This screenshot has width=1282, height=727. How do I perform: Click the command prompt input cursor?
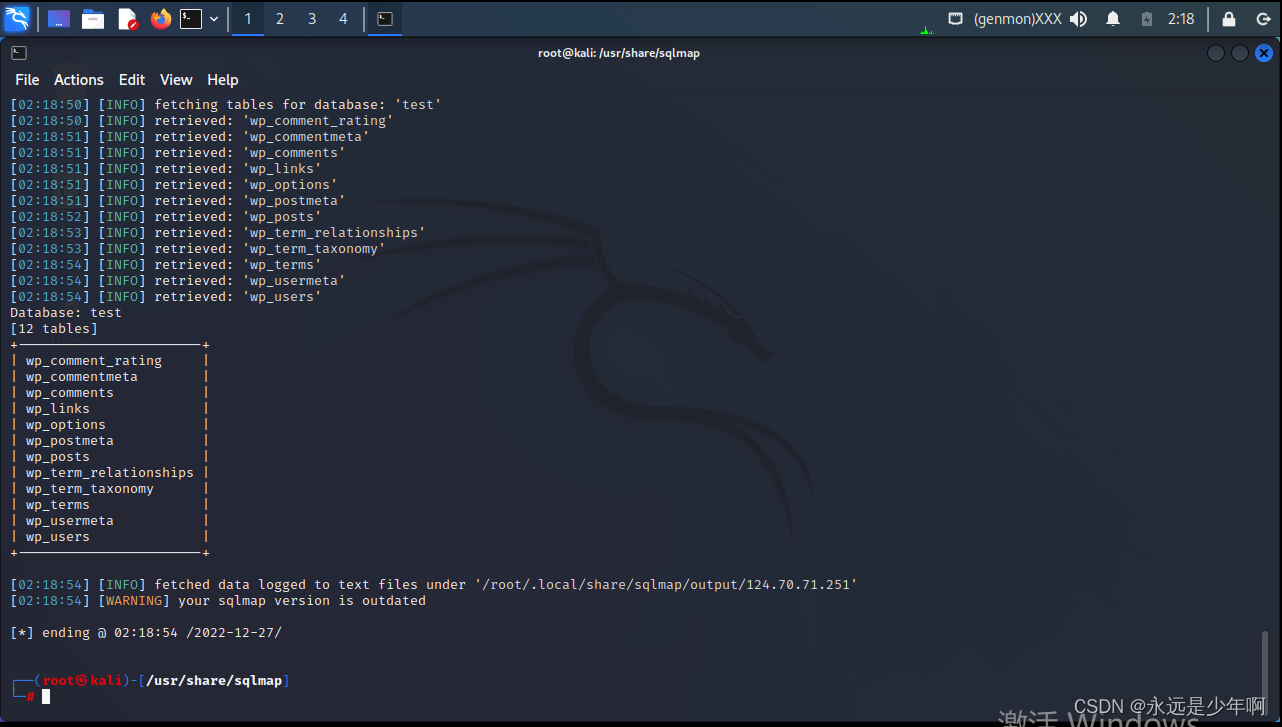[46, 696]
